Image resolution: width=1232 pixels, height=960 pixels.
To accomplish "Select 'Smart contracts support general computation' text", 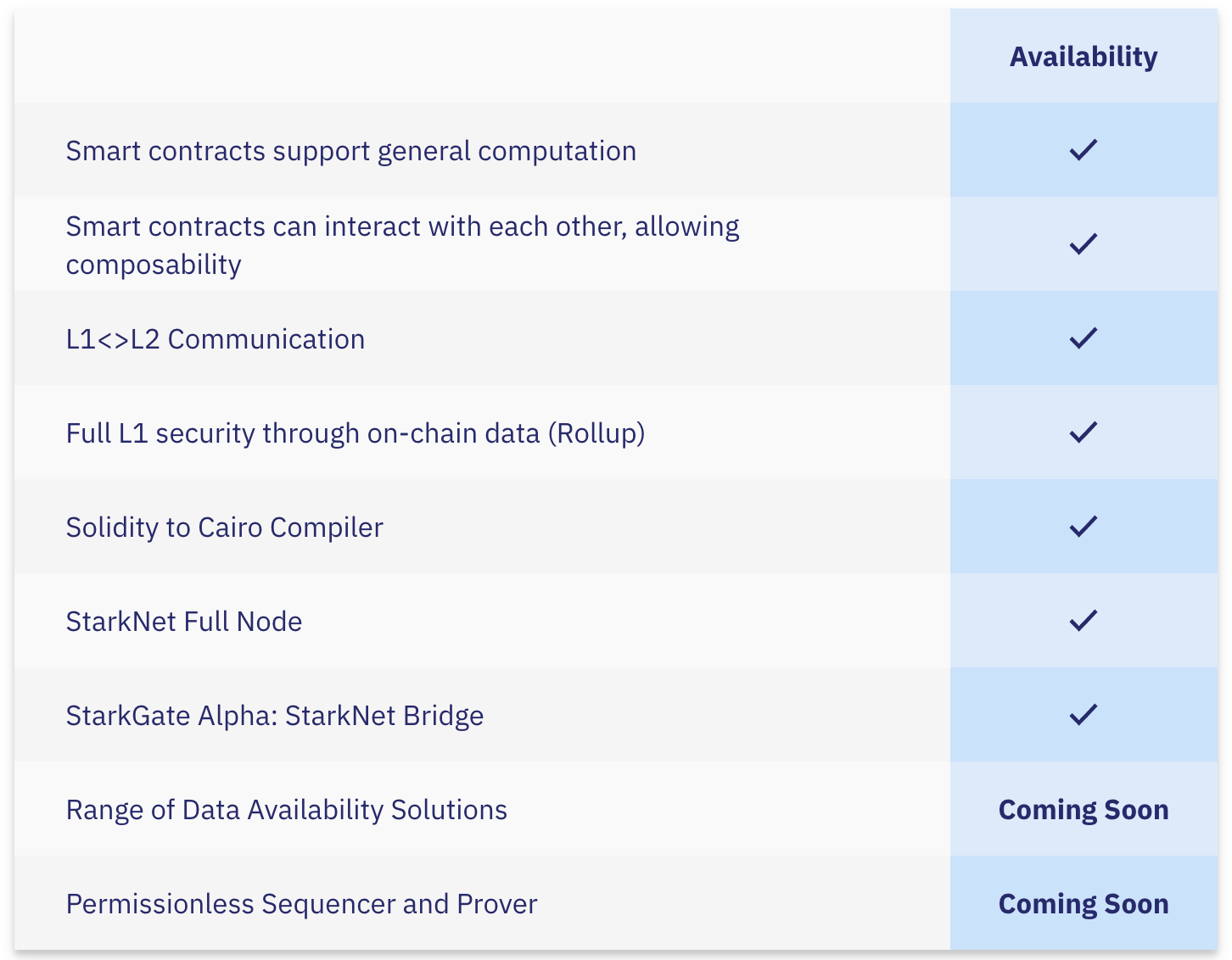I will pyautogui.click(x=351, y=151).
